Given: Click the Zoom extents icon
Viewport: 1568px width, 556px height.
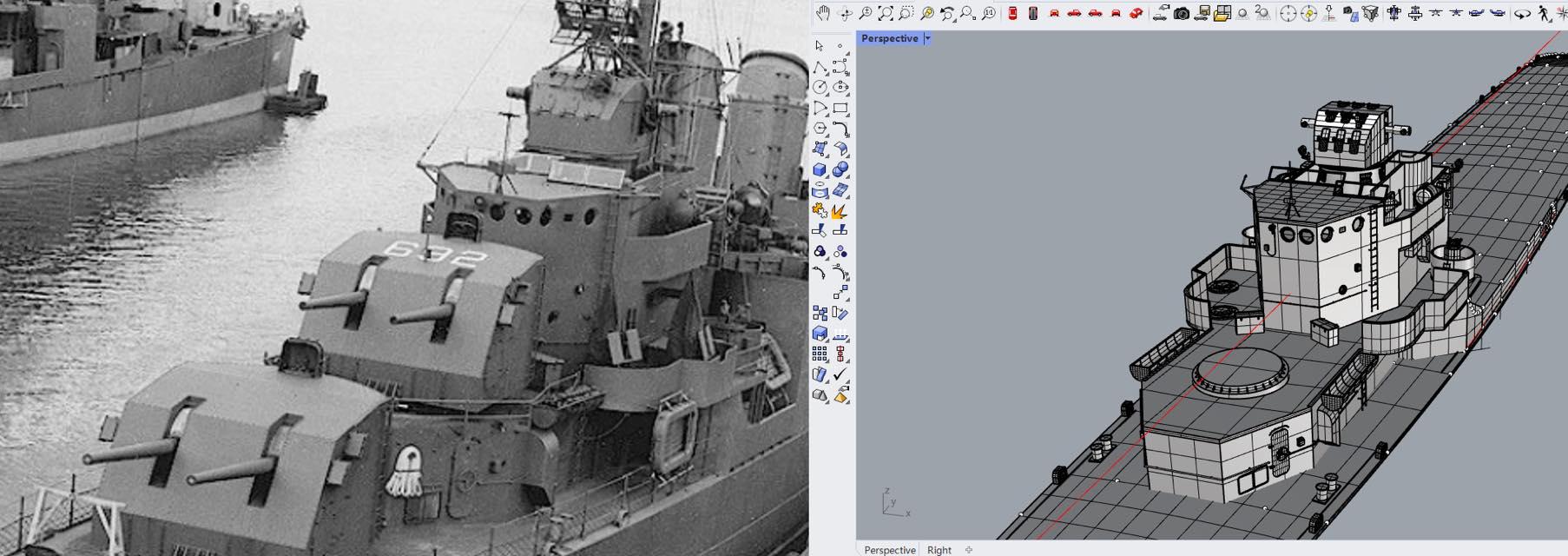Looking at the screenshot, I should coord(886,13).
